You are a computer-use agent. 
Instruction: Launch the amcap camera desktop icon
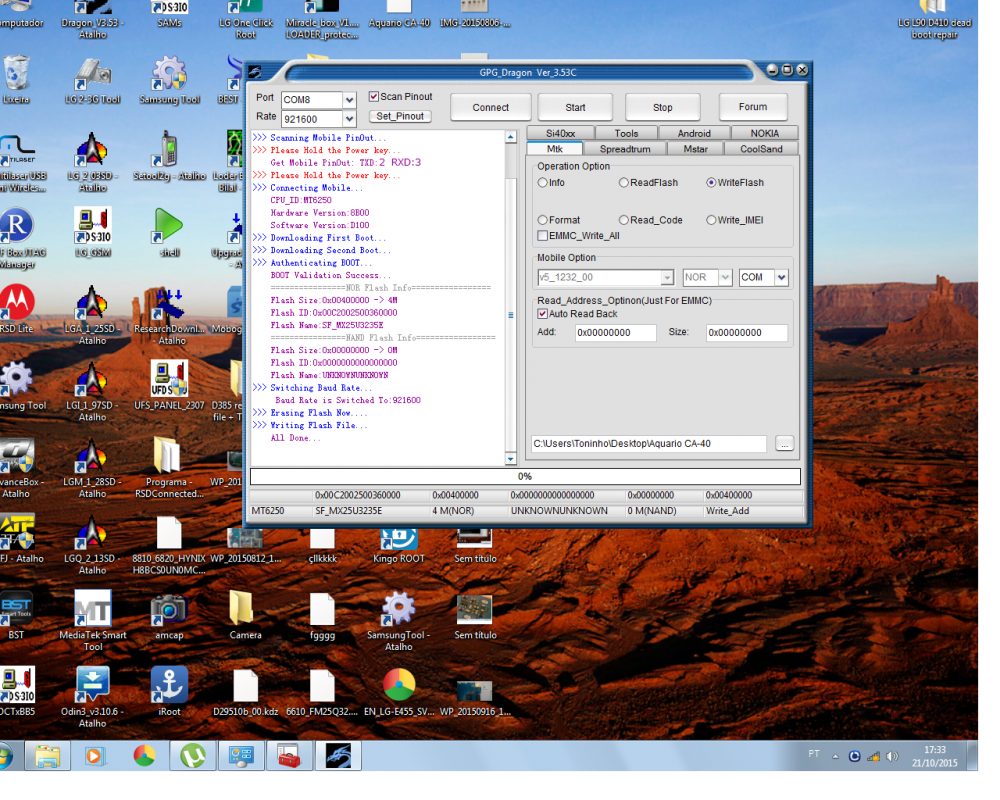pos(169,609)
